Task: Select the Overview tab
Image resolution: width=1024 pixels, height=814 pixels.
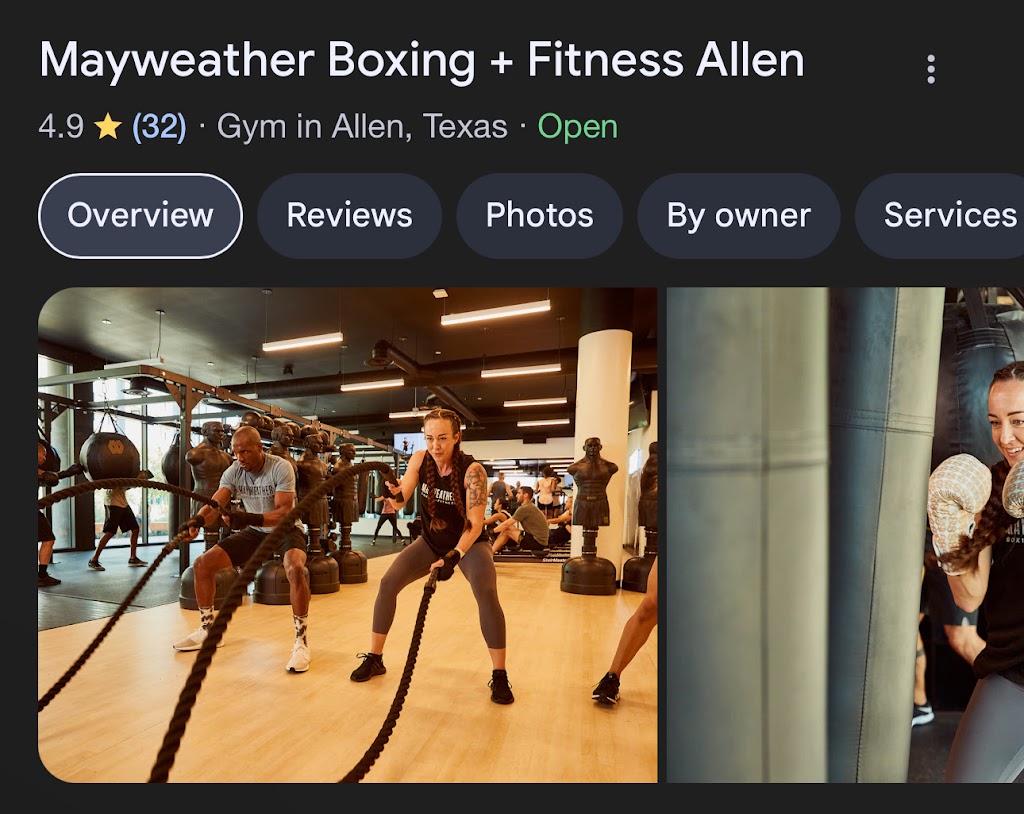Action: pos(140,216)
